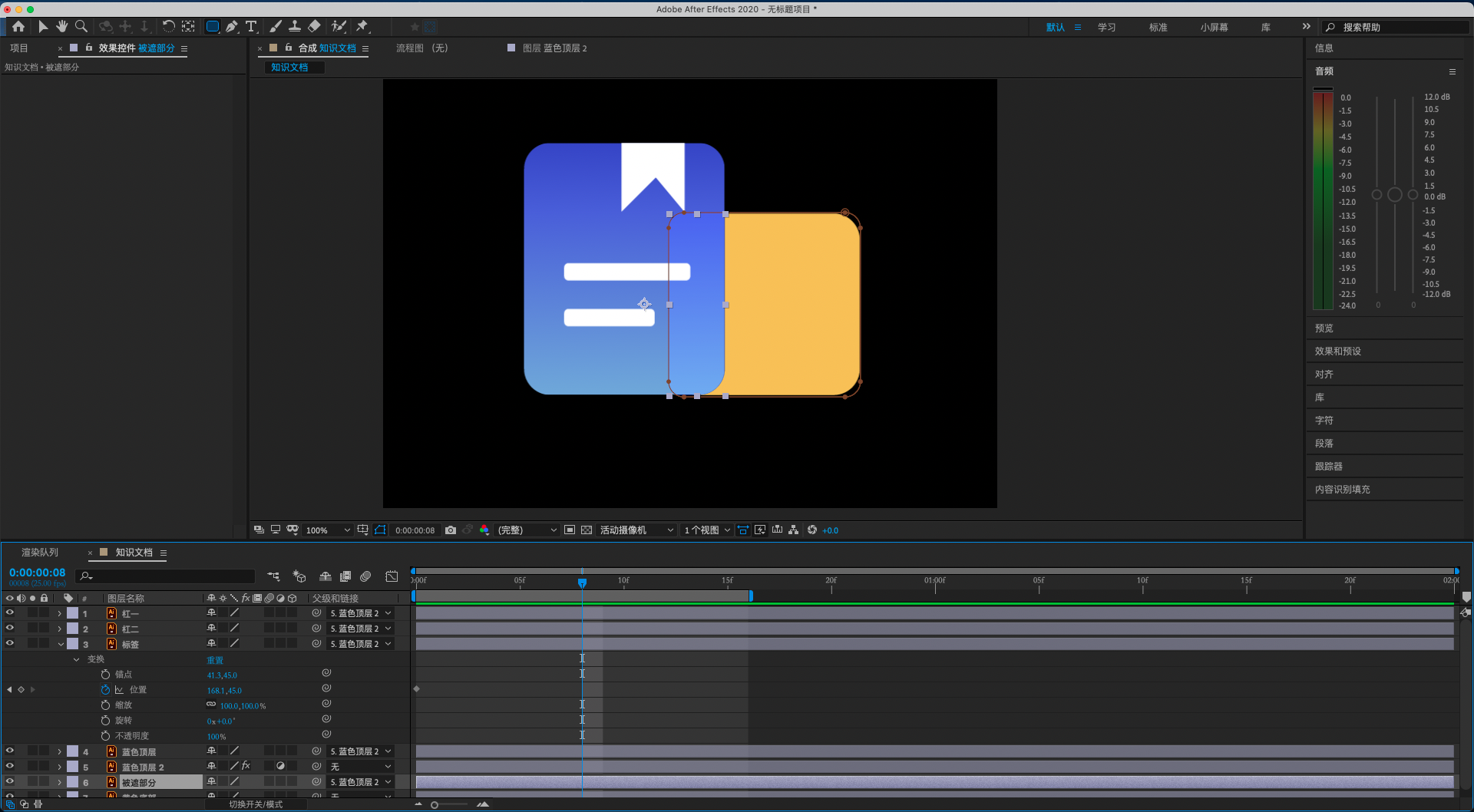1474x812 pixels.
Task: Open the 内容识别填充 panel
Action: point(1343,490)
